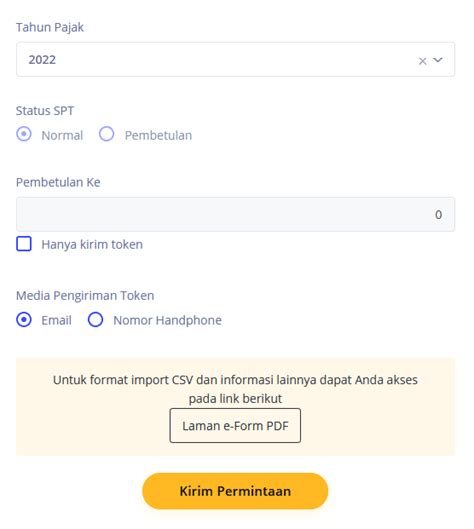Click the CSV import information notice text
Screen dimensions: 474x529
tap(235, 389)
